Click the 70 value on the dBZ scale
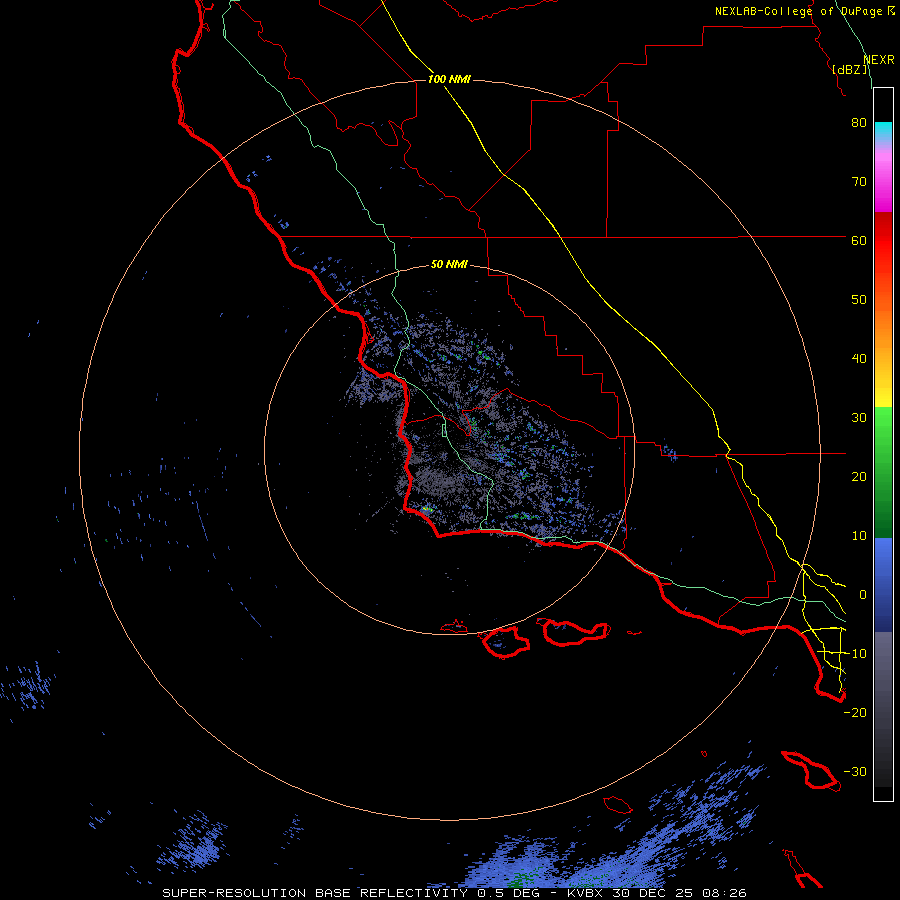 coord(859,182)
